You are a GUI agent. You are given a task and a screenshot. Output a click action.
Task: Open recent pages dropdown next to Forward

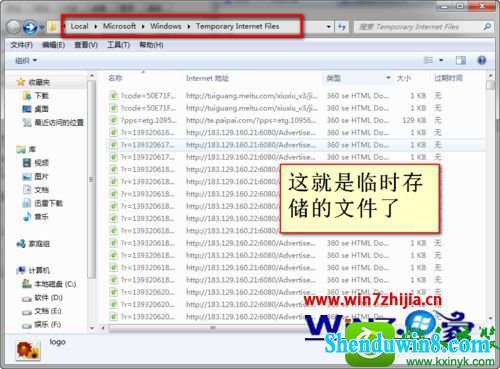tap(42, 27)
